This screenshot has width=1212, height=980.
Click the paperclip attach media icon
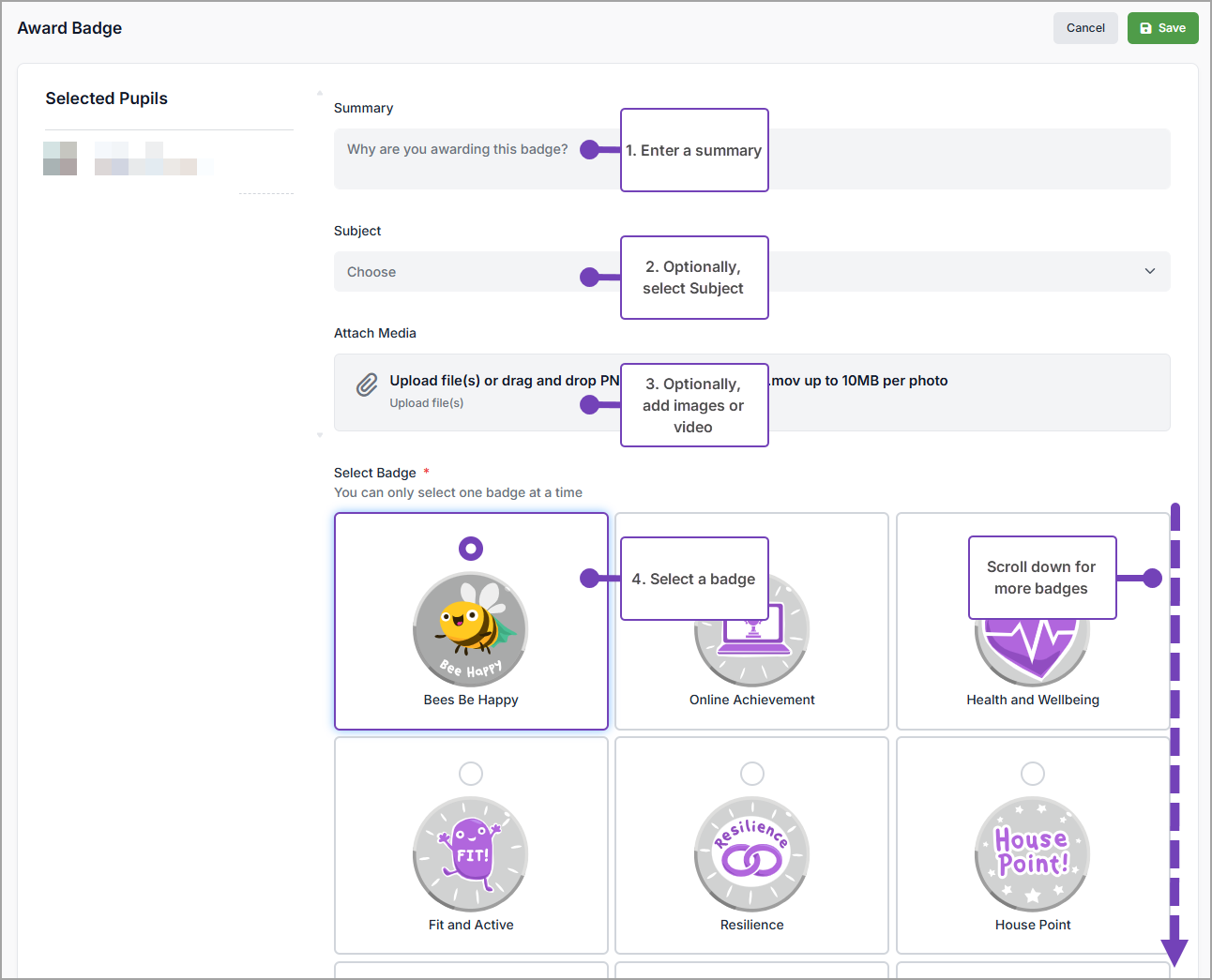pyautogui.click(x=367, y=384)
